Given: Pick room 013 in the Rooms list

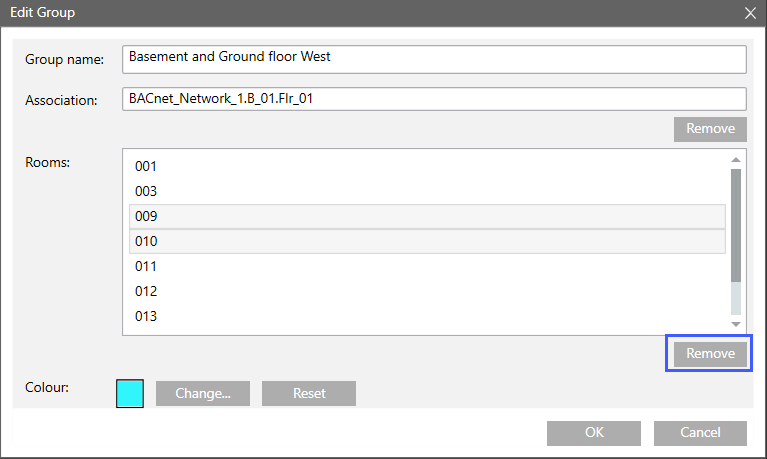Looking at the screenshot, I should 146,317.
